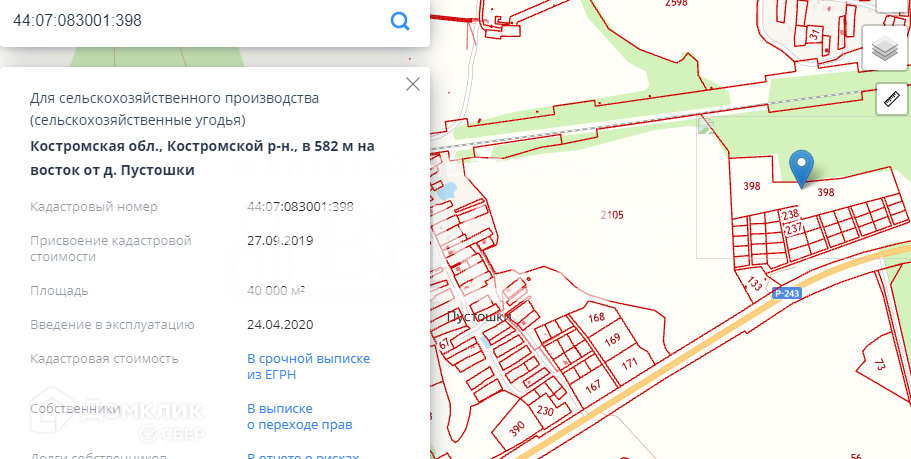Click the blue location pin marker
Viewport: 911px width, 459px height.
[802, 168]
